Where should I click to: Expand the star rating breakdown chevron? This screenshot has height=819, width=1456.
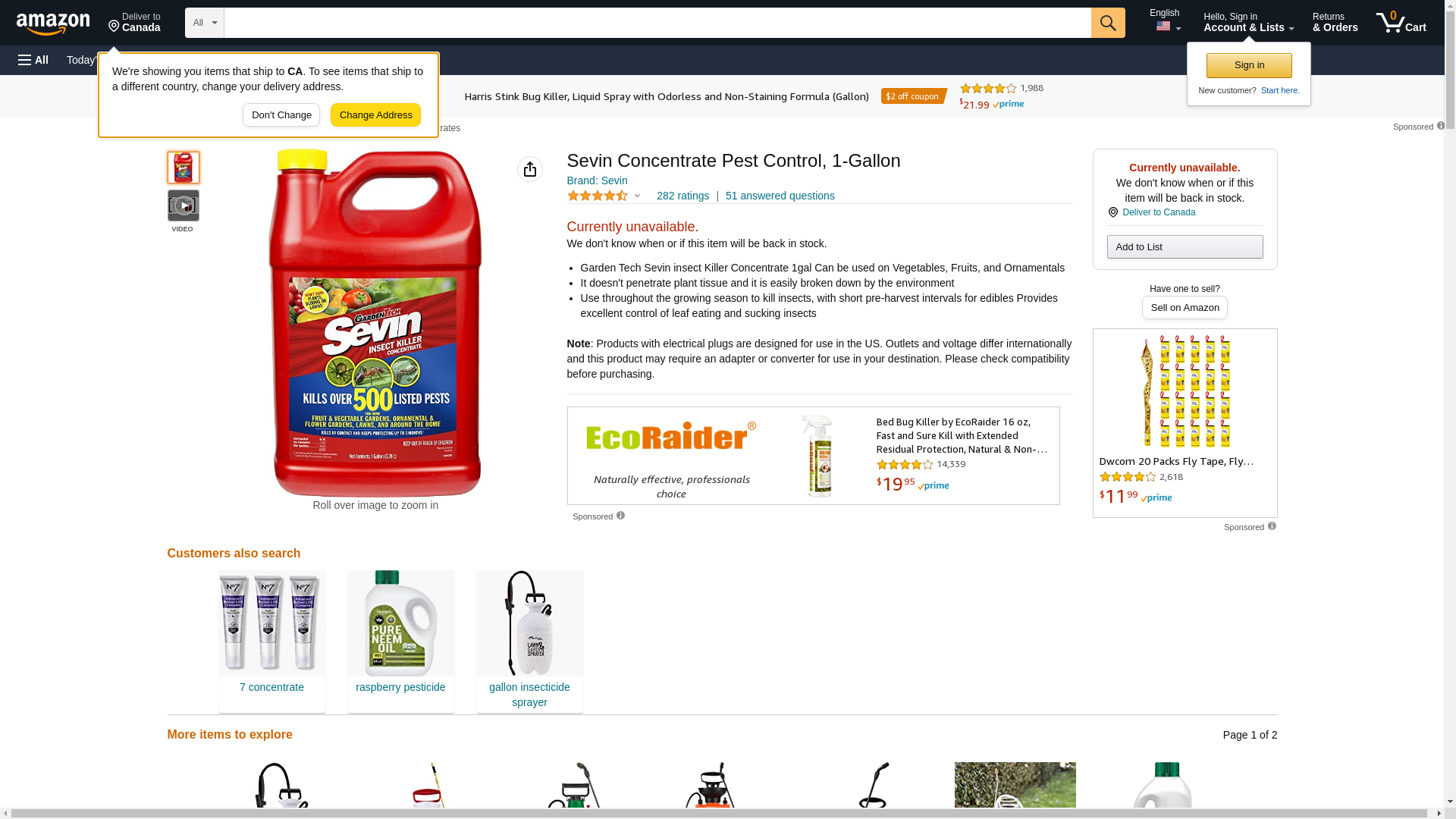click(637, 196)
